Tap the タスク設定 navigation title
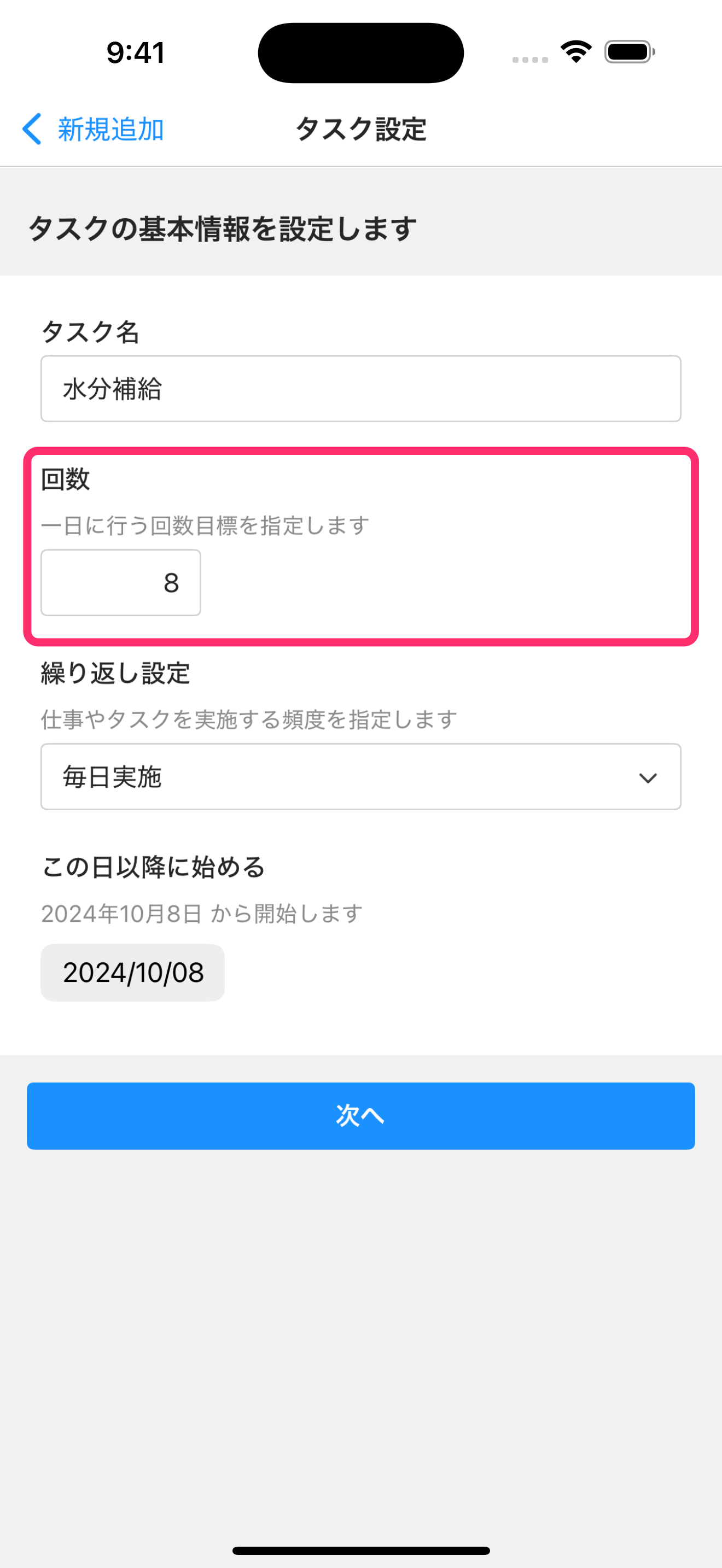The image size is (722, 1568). coord(360,129)
